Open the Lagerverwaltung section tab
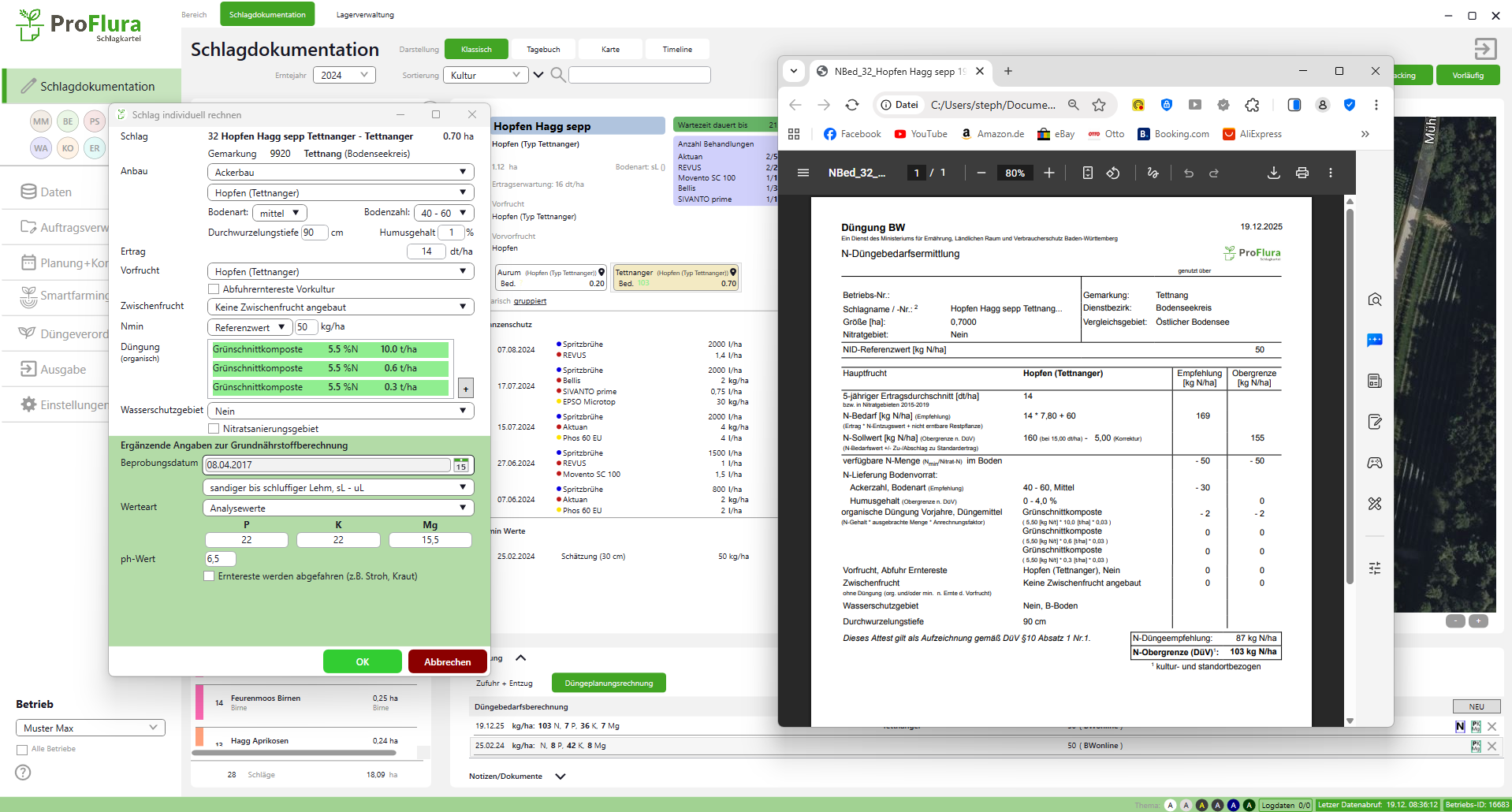The width and height of the screenshot is (1512, 812). pos(365,14)
